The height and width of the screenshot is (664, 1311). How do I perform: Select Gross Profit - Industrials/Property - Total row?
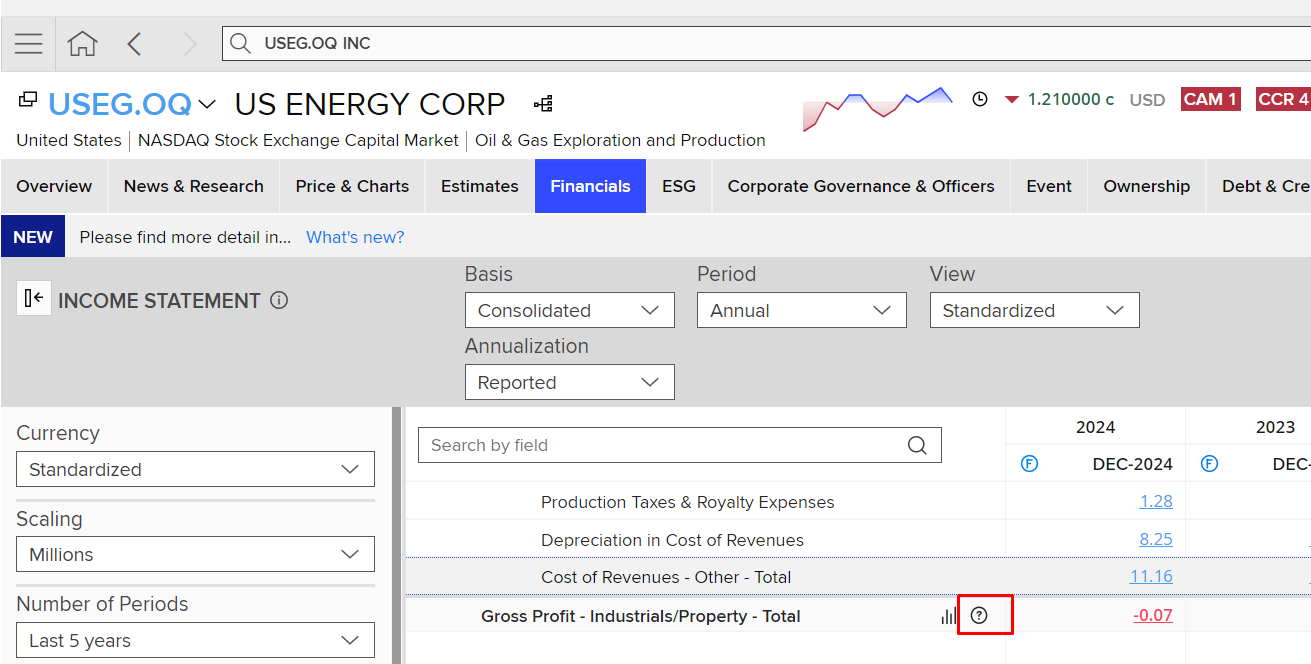pyautogui.click(x=641, y=616)
